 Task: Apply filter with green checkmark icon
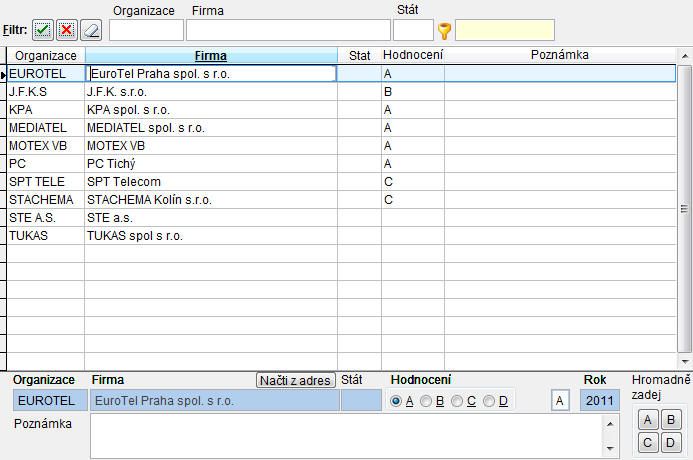[x=43, y=30]
